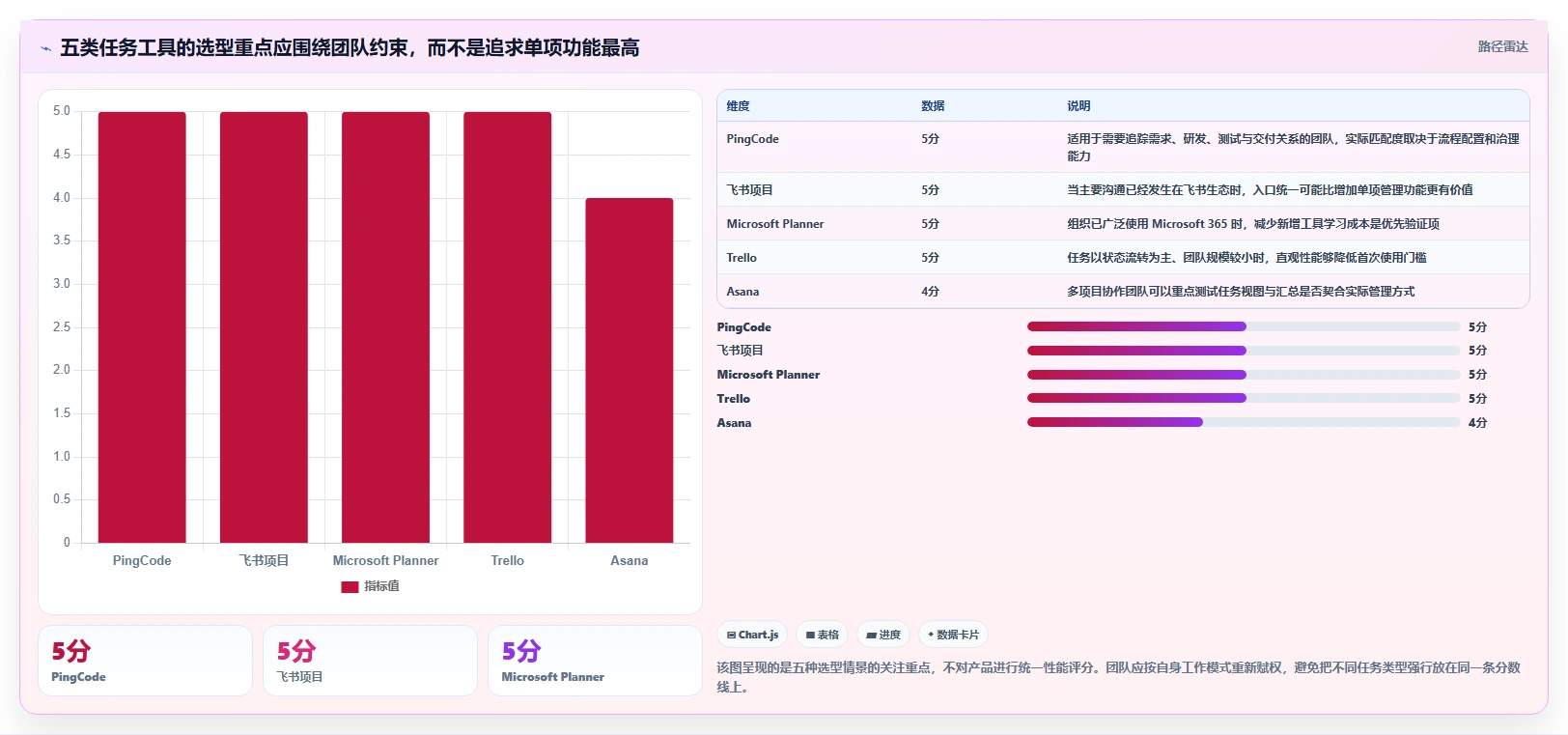Click the 飞书项目 description starting 当主要沟通

pos(1270,190)
